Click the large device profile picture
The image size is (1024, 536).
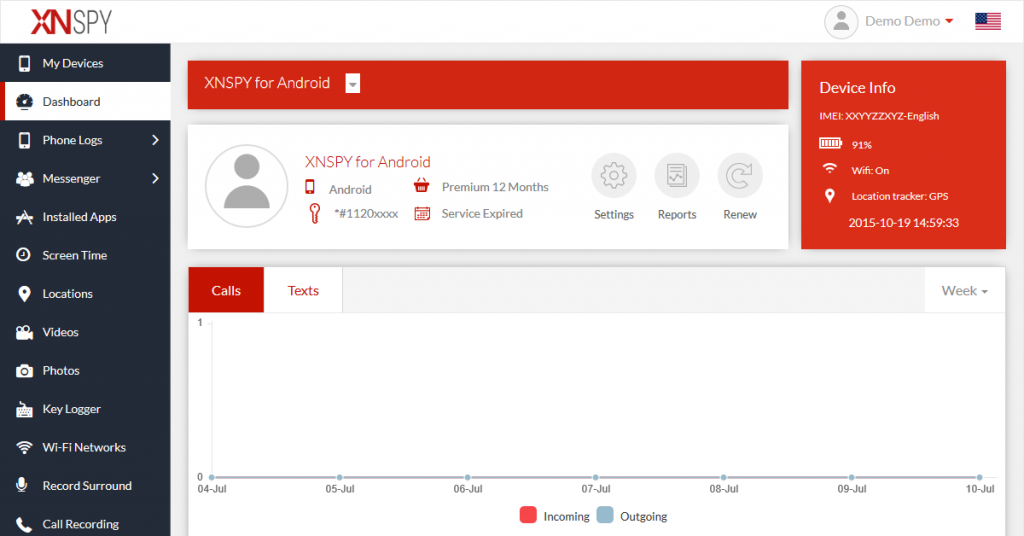[x=247, y=186]
